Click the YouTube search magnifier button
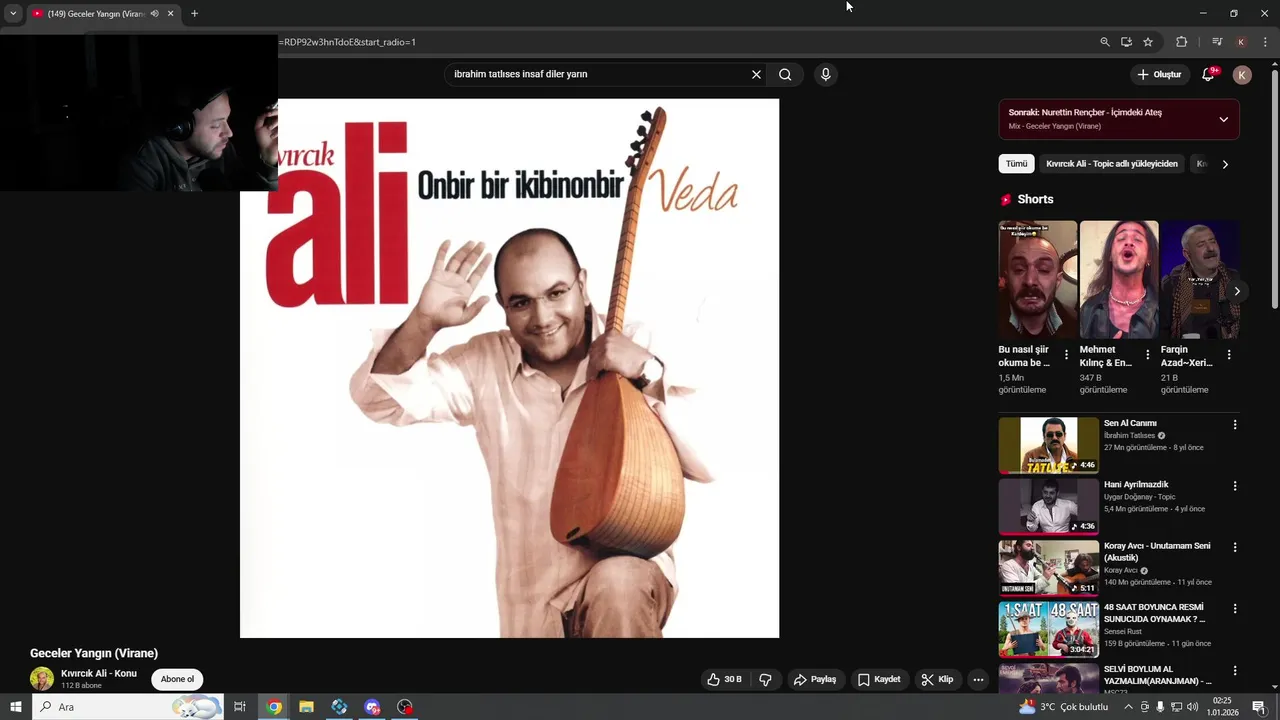Viewport: 1280px width, 720px height. [x=785, y=74]
